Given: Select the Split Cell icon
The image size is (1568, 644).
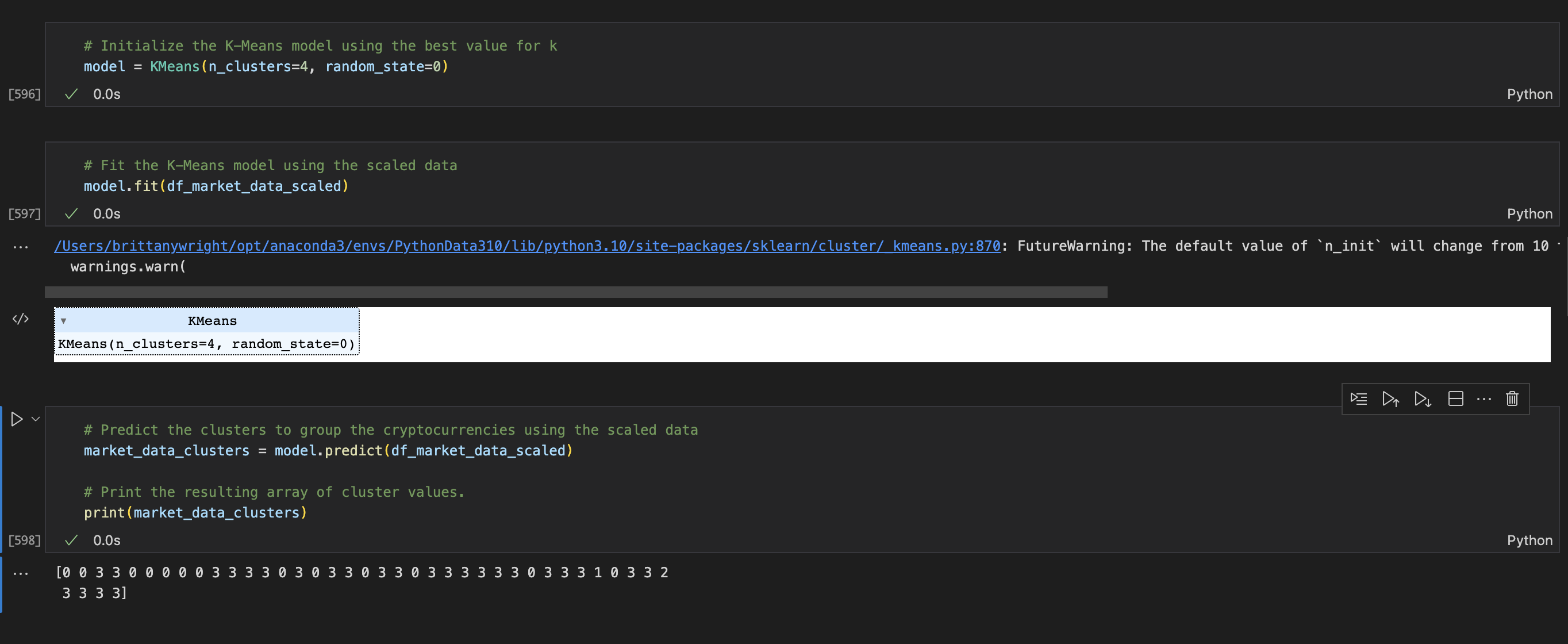Looking at the screenshot, I should pos(1455,398).
